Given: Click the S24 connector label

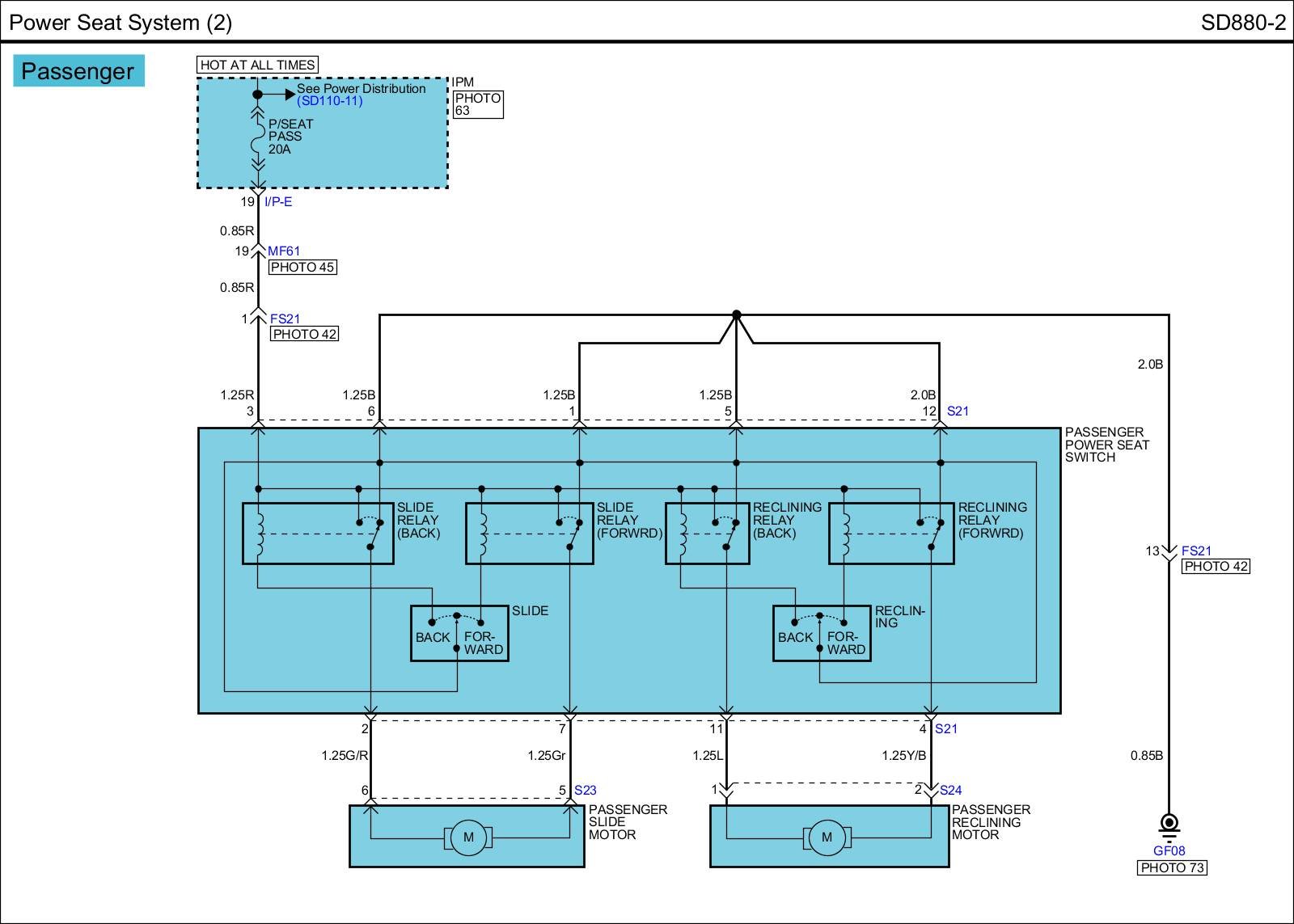Looking at the screenshot, I should tap(951, 791).
